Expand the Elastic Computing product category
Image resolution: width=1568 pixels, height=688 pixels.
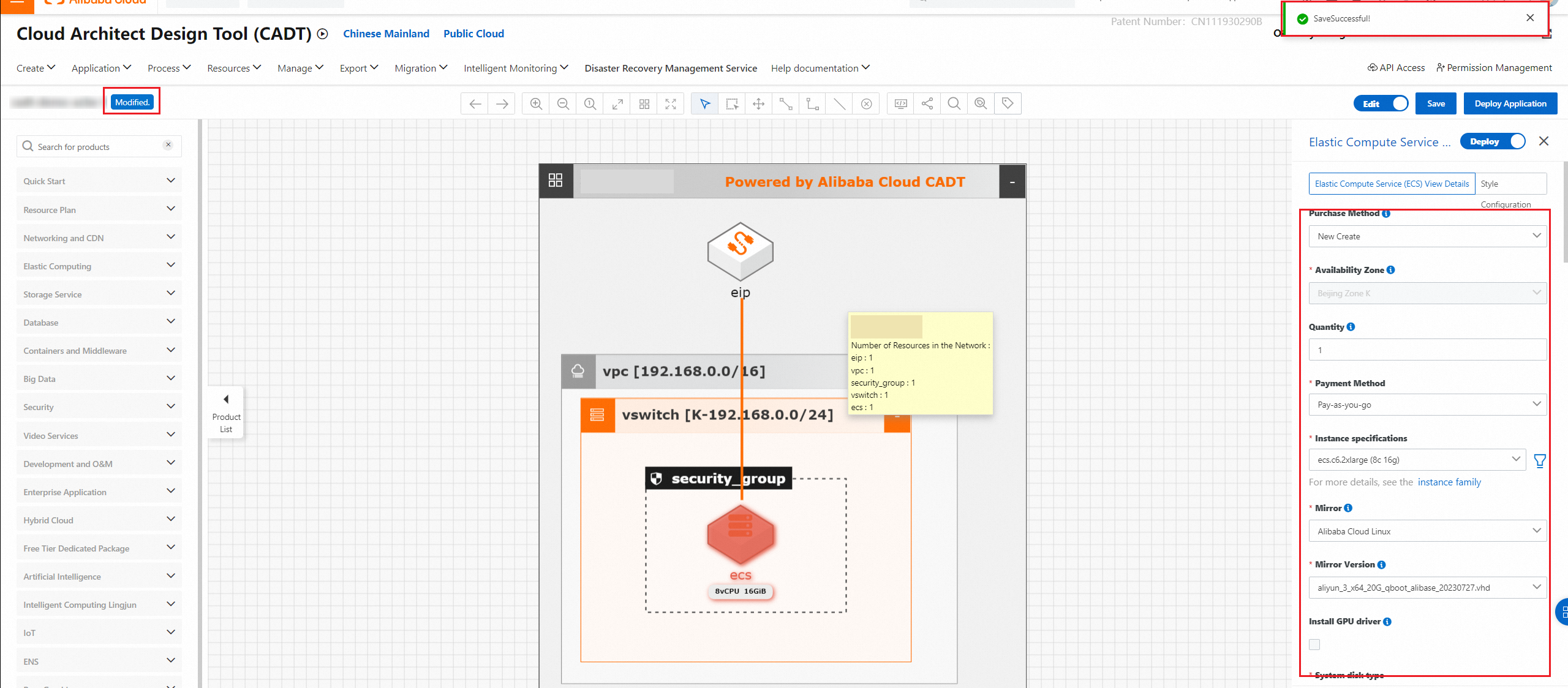98,266
